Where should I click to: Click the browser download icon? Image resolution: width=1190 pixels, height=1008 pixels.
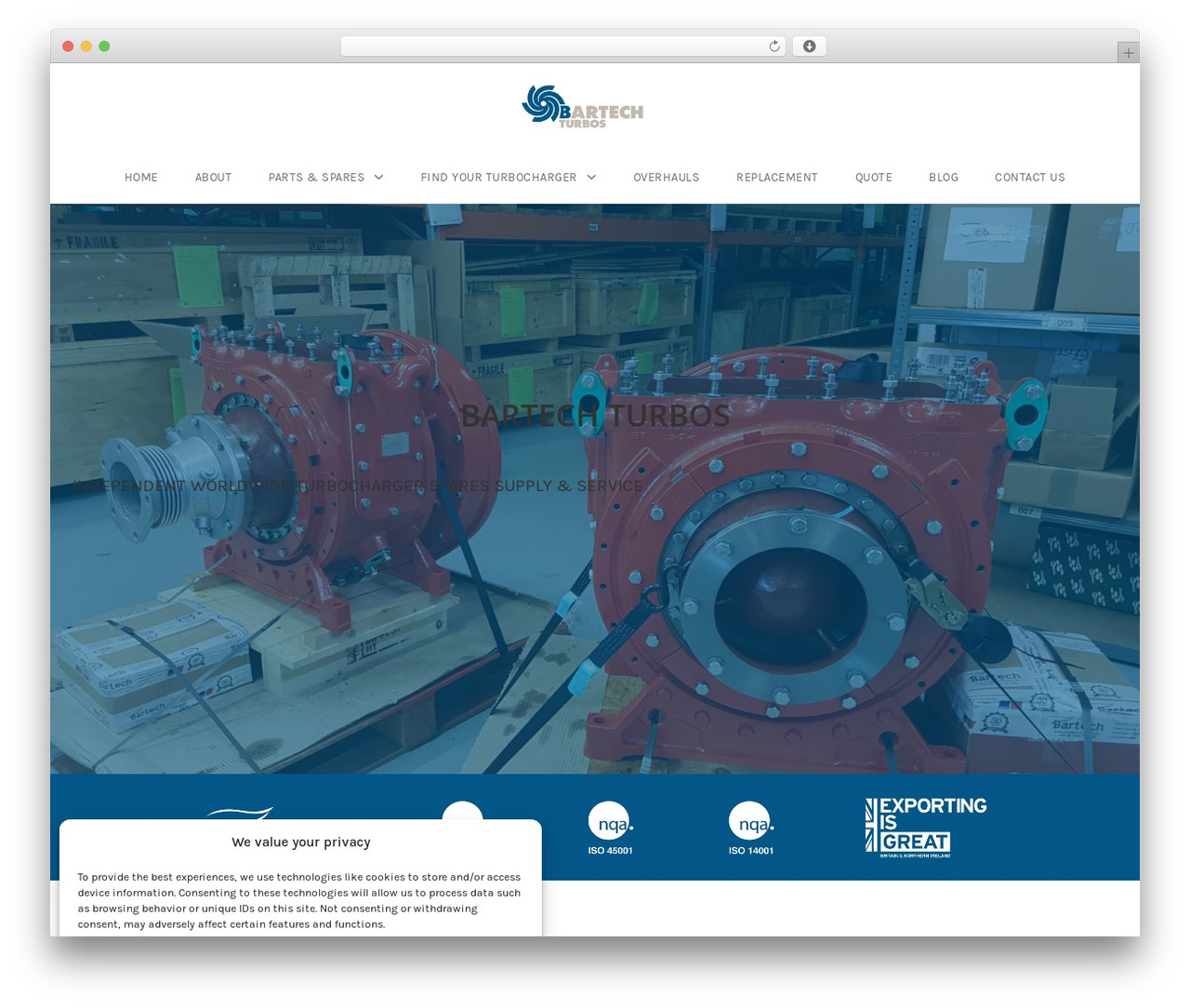pyautogui.click(x=810, y=46)
